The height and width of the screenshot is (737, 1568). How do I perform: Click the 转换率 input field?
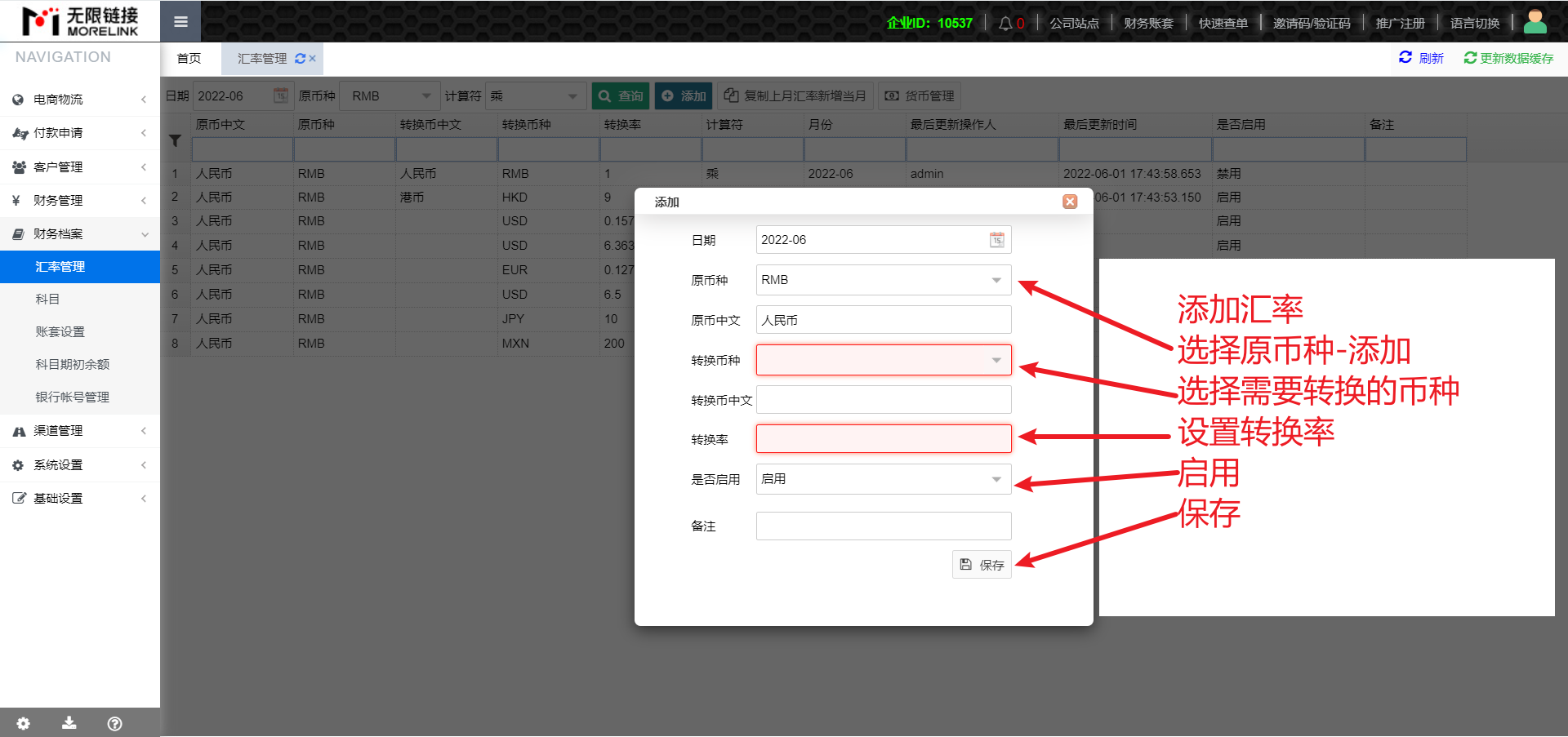tap(884, 439)
